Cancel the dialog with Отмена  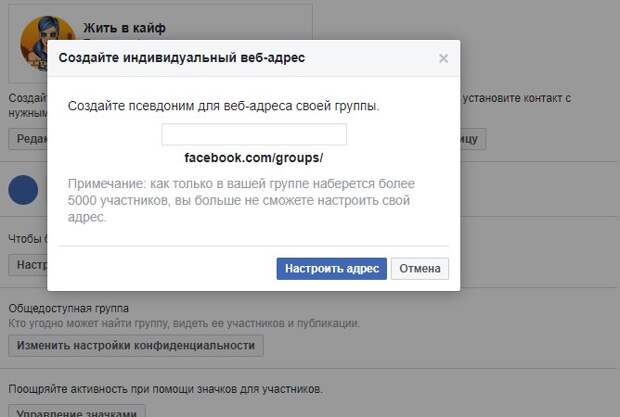point(420,269)
